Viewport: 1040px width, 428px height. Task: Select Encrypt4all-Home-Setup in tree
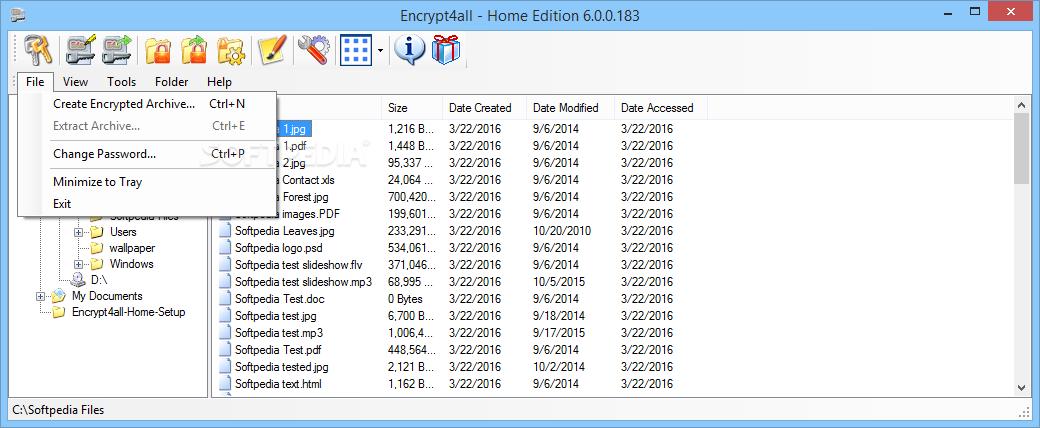[x=129, y=312]
